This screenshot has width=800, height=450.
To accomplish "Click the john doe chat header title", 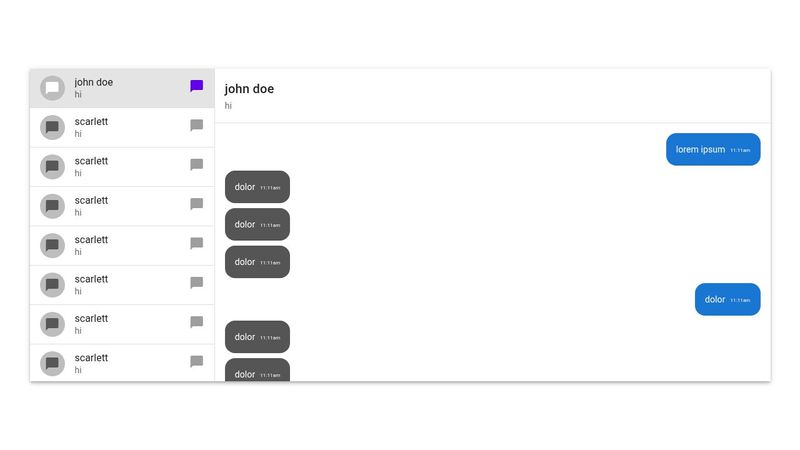I will (x=249, y=89).
